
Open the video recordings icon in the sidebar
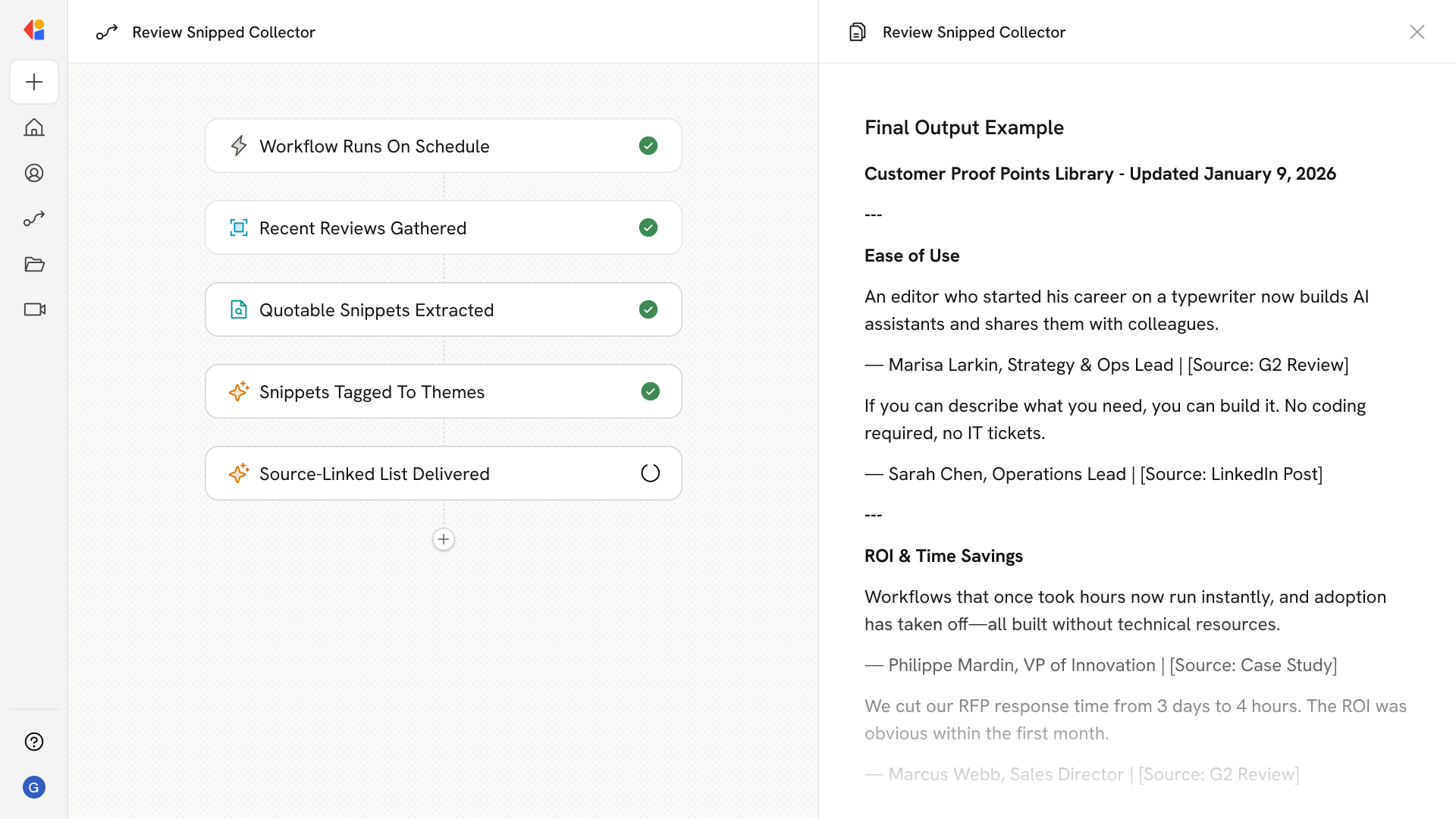[x=34, y=309]
